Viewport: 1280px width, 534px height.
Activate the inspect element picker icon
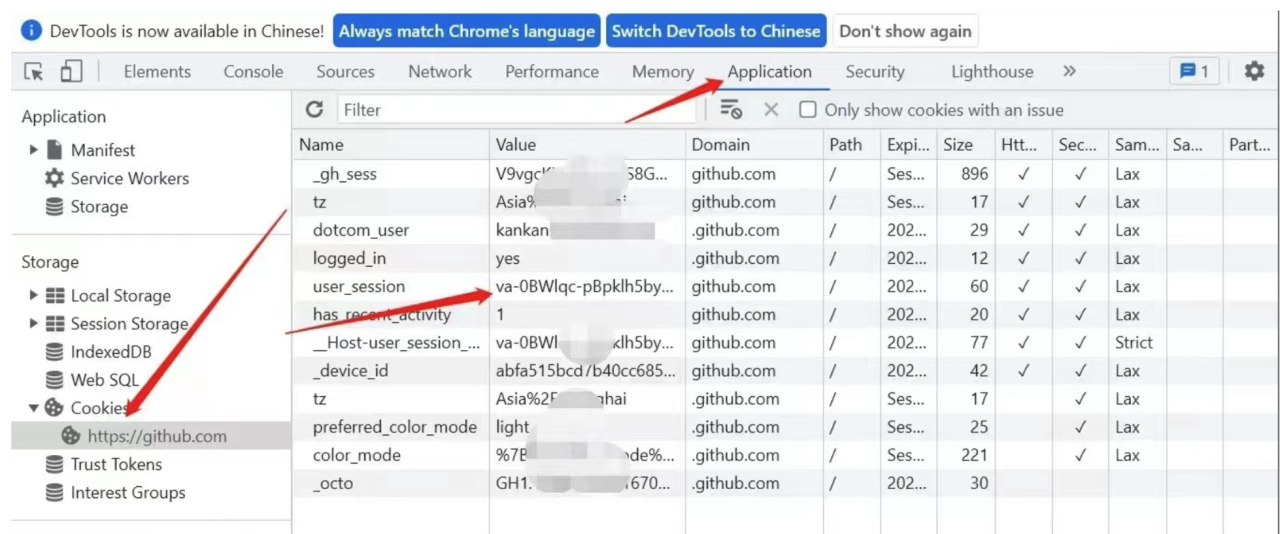[x=34, y=72]
